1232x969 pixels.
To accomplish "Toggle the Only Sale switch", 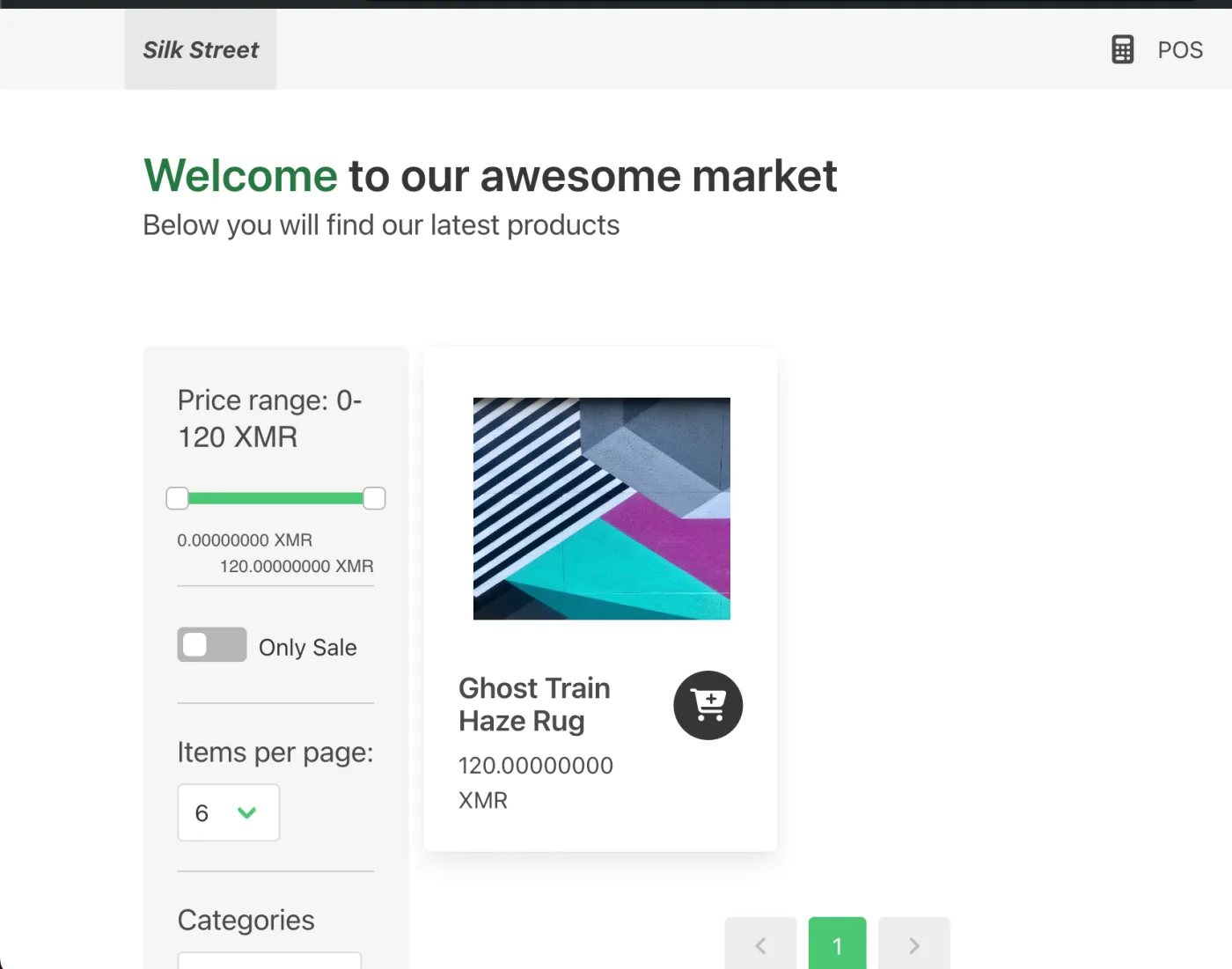I will [212, 644].
